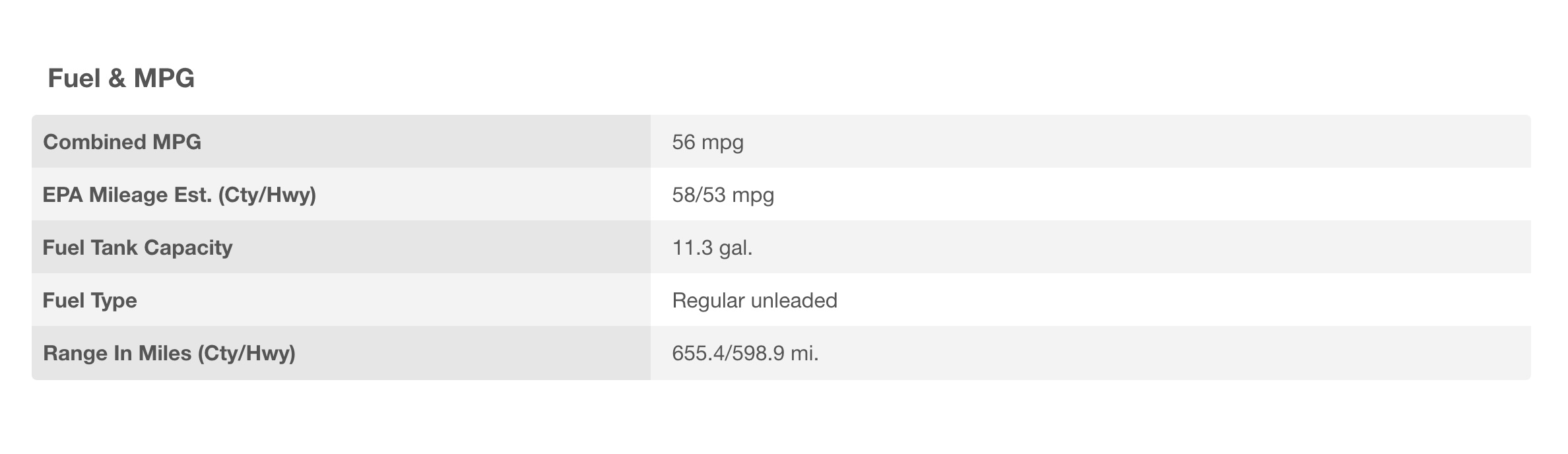Click "mpg" unit in the Combined MPG row

723,143
